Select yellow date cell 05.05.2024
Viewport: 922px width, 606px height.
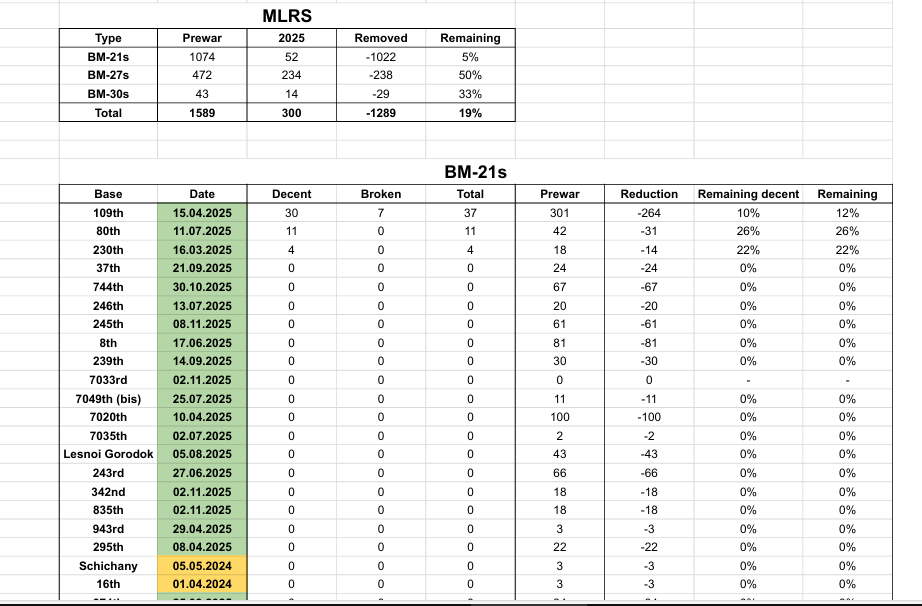(x=202, y=565)
